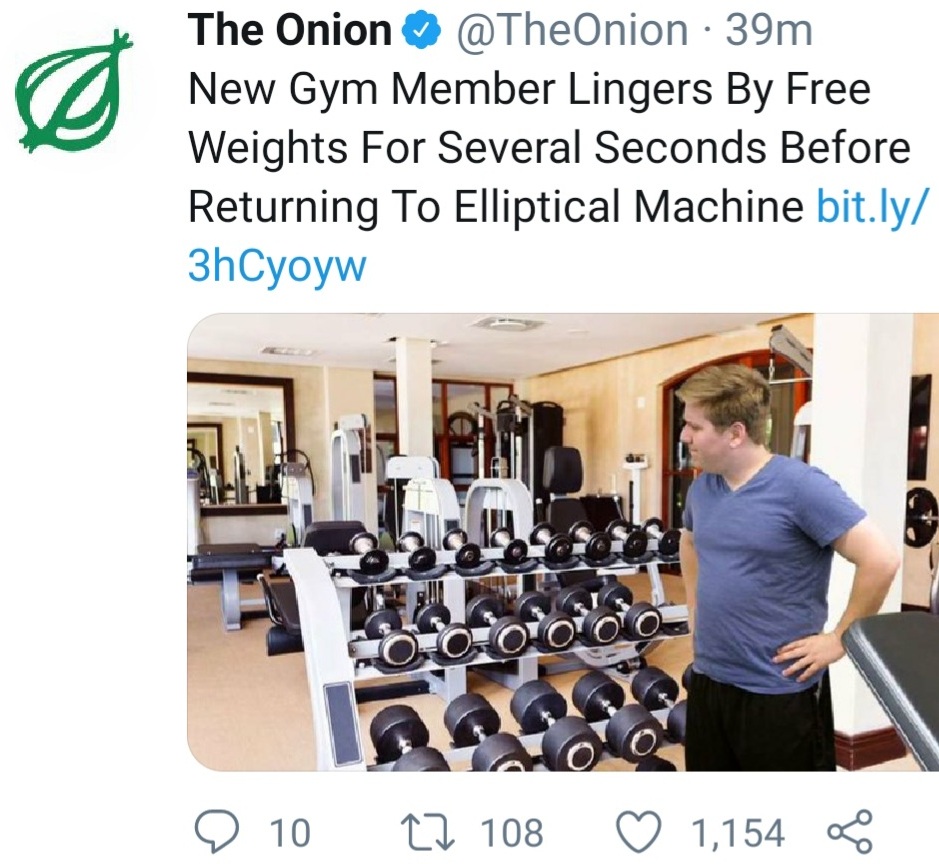Click the '3hCyoyw' portion of the link
This screenshot has width=939, height=864.
(277, 266)
